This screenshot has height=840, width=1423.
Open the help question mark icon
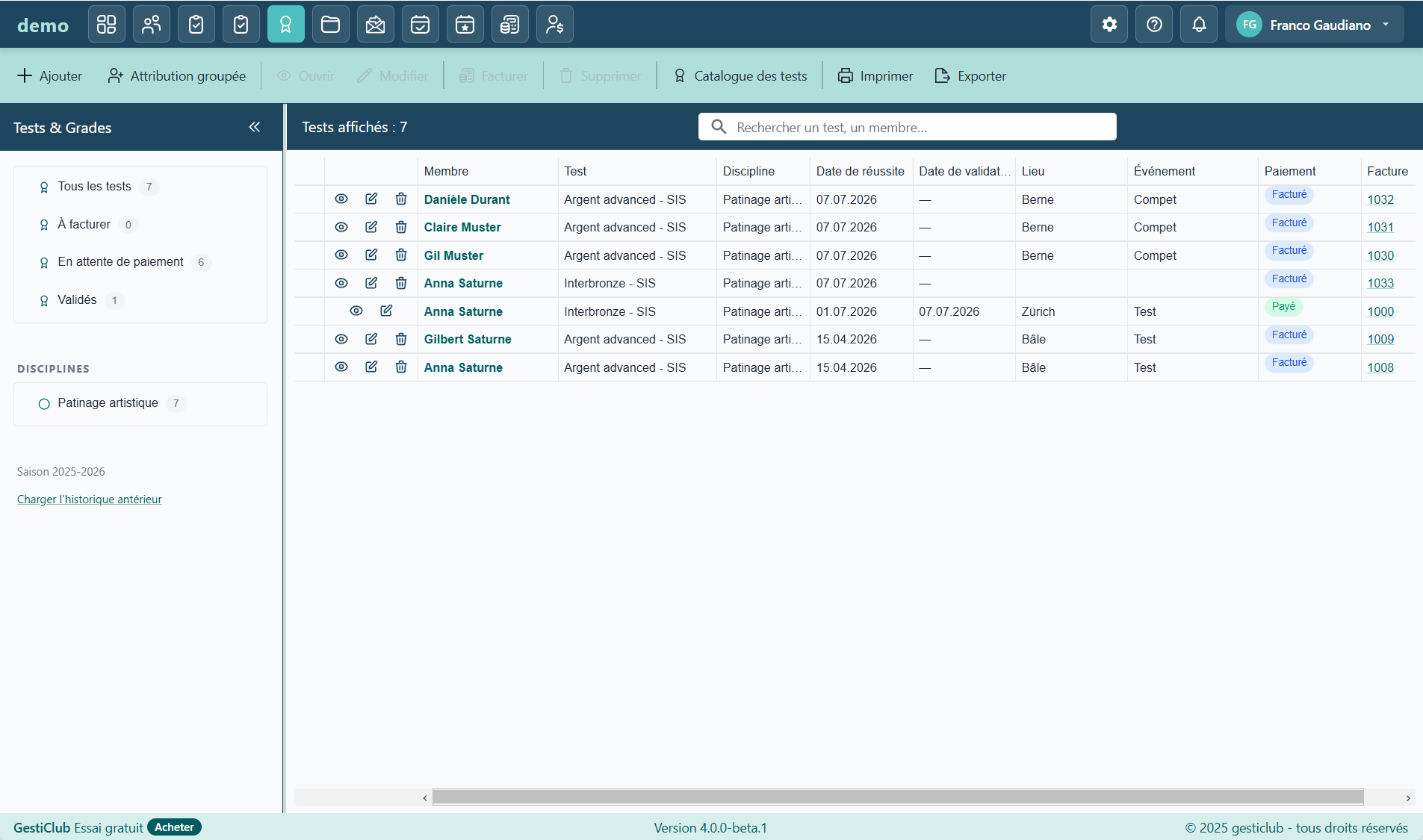tap(1154, 25)
